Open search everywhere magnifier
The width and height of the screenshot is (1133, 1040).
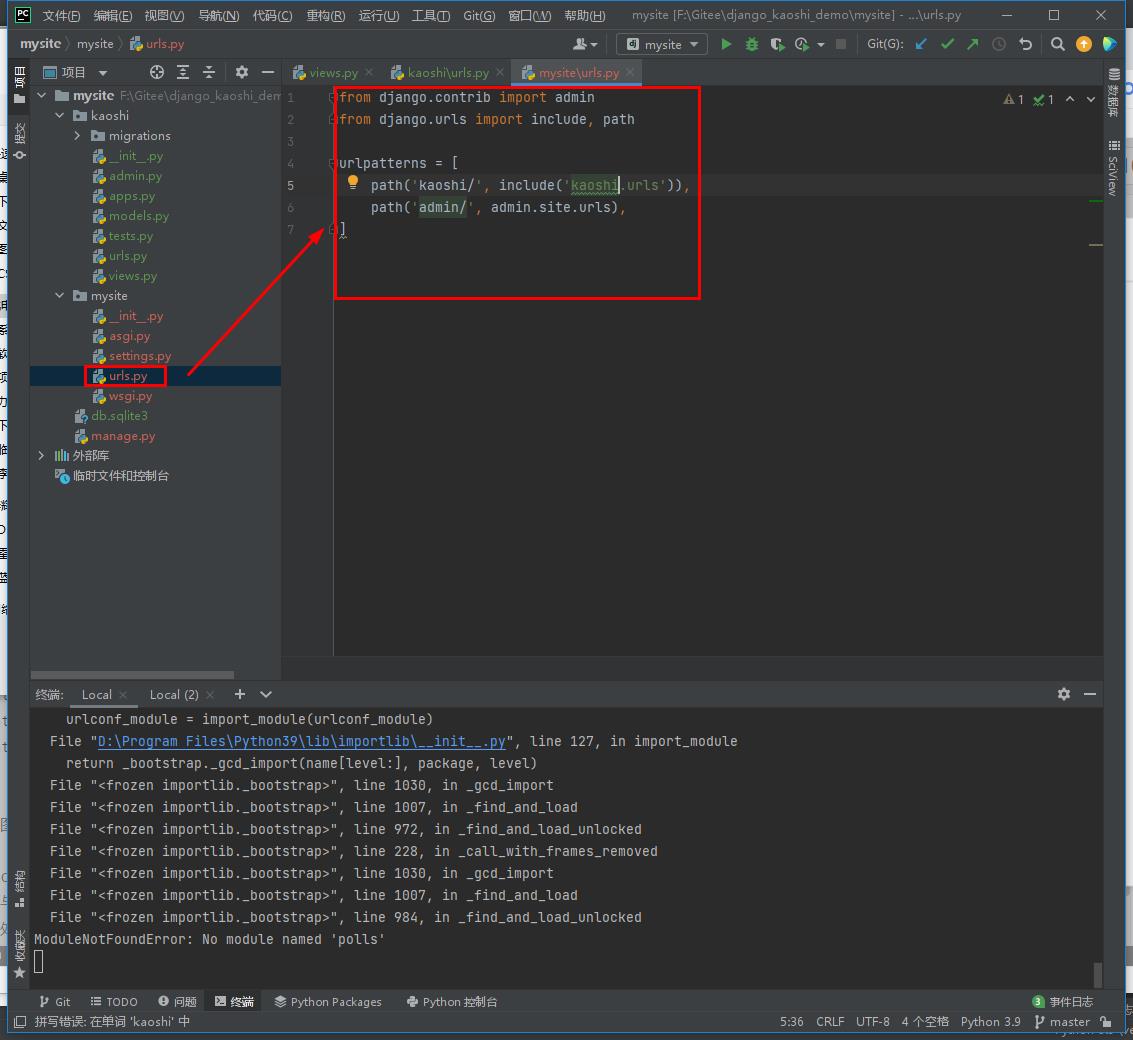coord(1057,44)
